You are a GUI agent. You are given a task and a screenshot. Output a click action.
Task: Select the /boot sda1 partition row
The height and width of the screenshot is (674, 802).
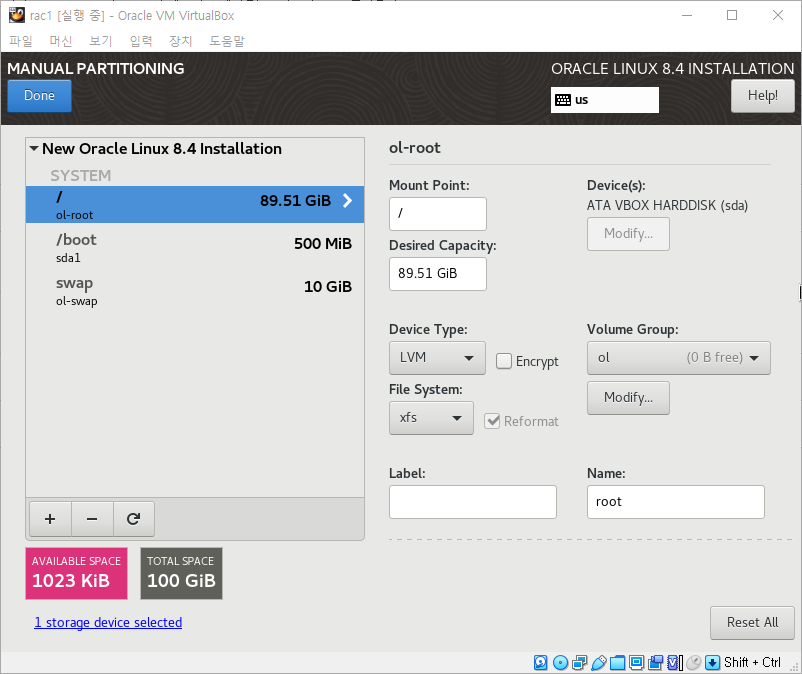click(x=195, y=248)
